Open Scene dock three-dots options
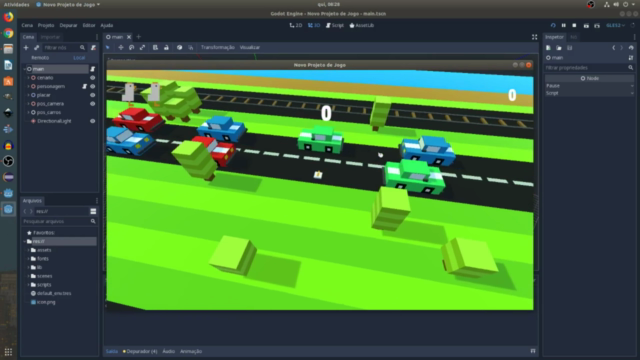Screen dimensions: 640x360 pos(97,37)
